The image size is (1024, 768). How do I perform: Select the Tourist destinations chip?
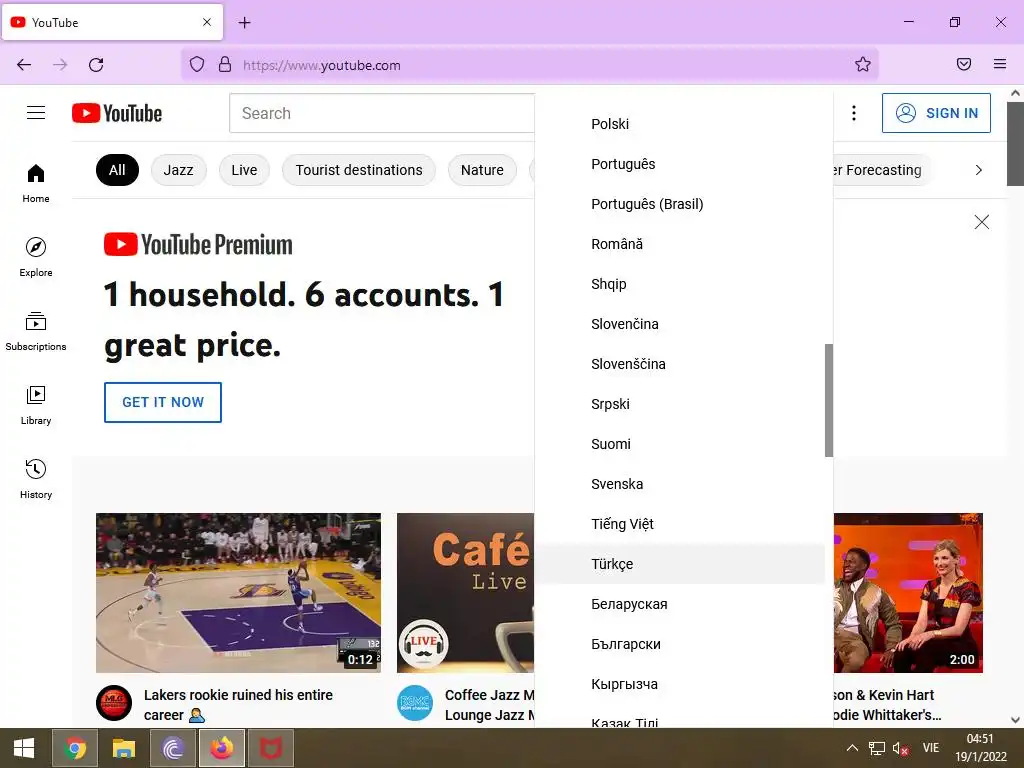click(359, 170)
